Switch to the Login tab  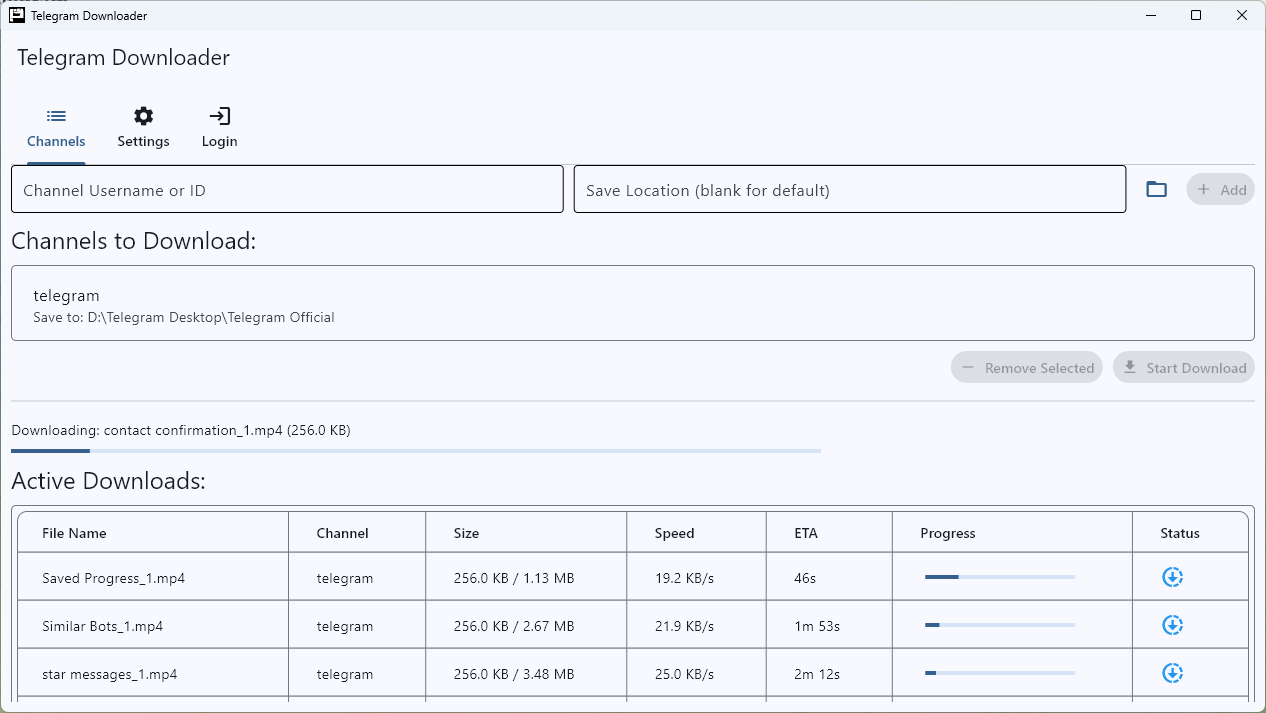[x=219, y=127]
